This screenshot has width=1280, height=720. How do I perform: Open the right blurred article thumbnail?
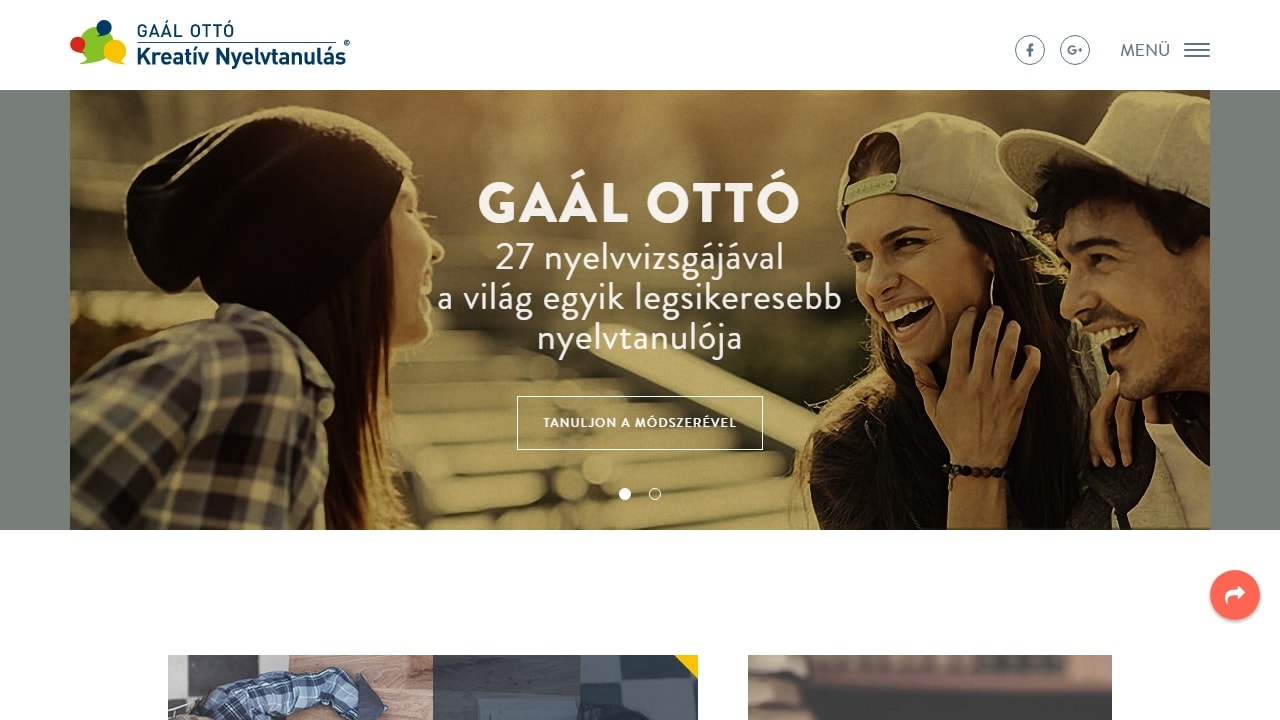(930, 687)
